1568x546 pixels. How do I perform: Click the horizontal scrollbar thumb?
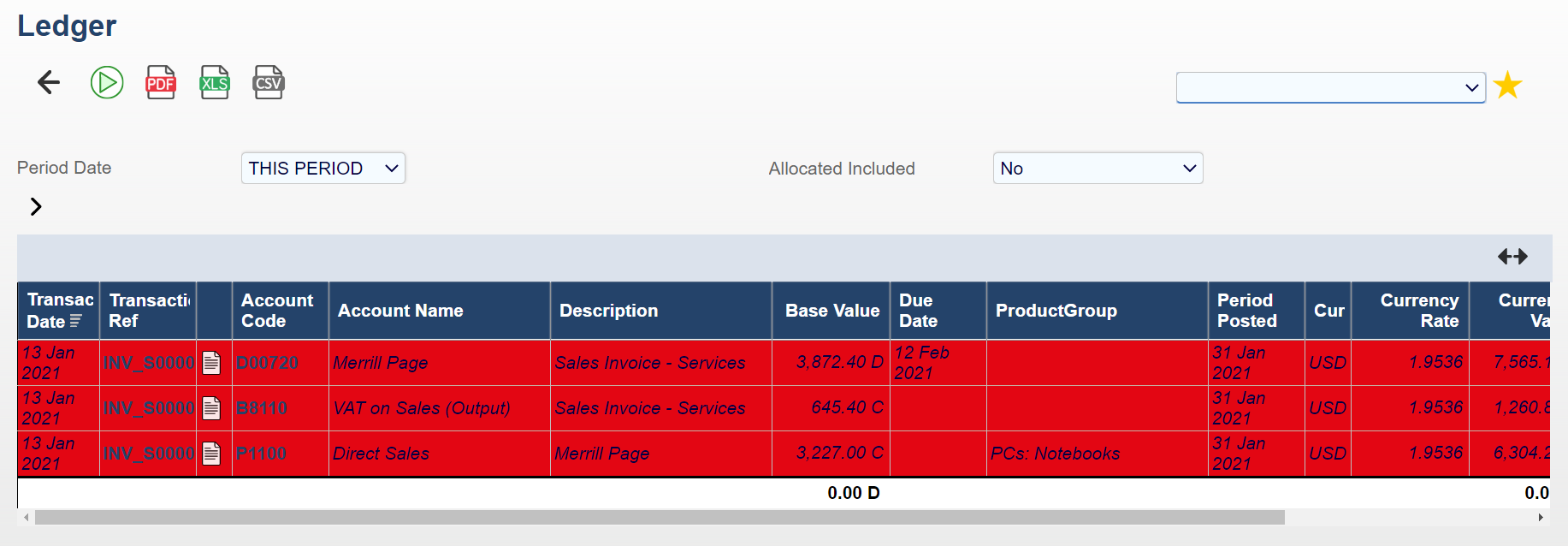click(659, 518)
